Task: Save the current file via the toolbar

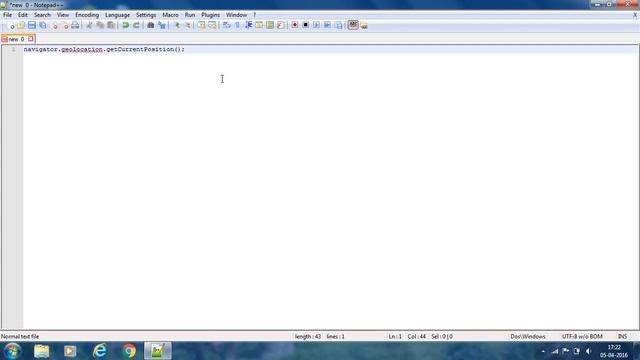Action: click(x=32, y=25)
